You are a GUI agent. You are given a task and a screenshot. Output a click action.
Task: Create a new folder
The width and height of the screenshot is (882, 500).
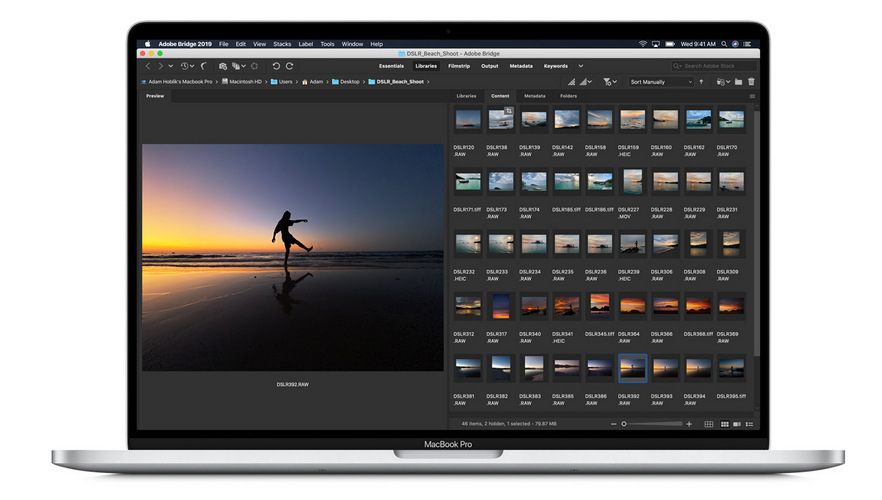[739, 82]
